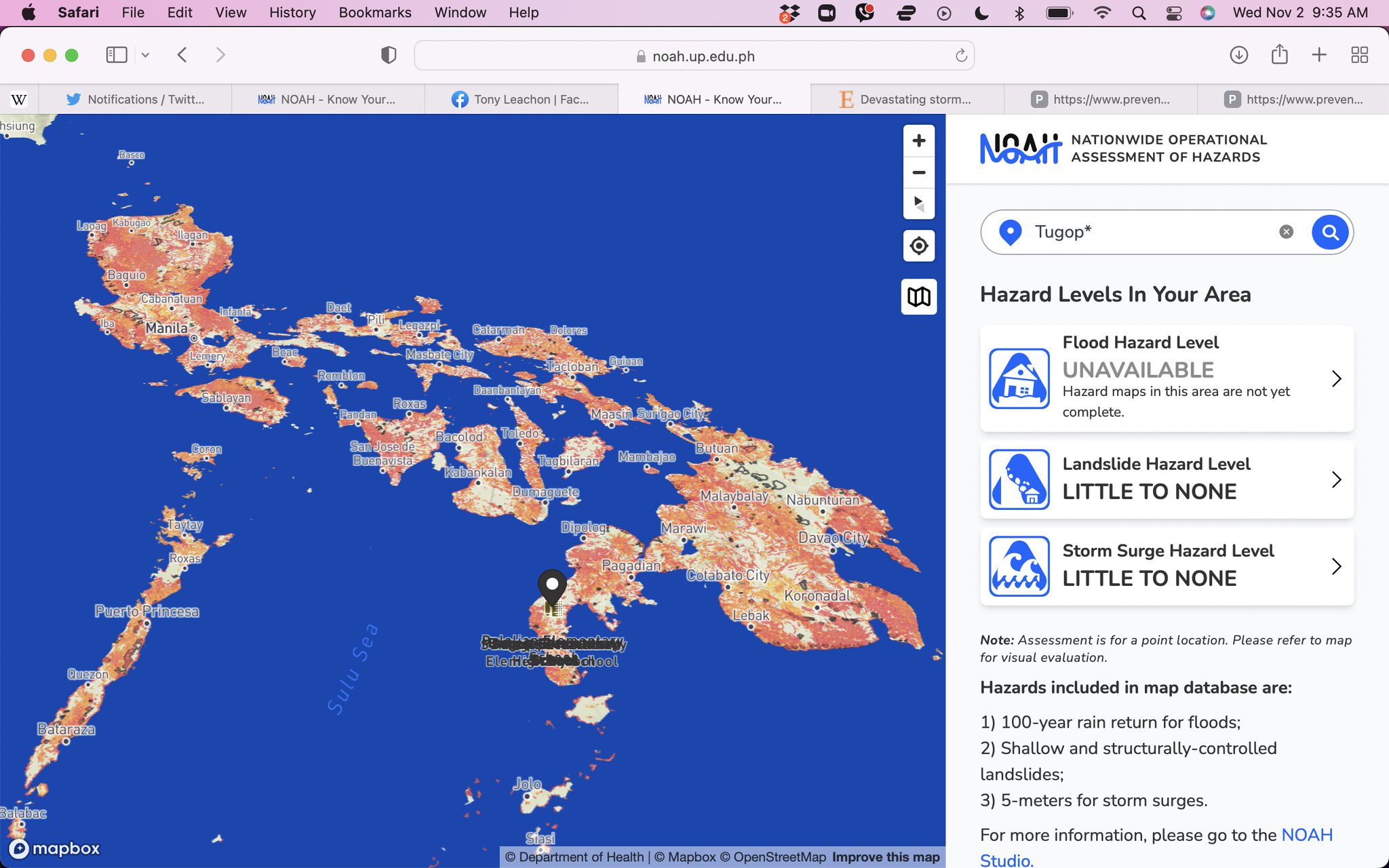Viewport: 1389px width, 868px height.
Task: Select the geolocate (current location) map control
Action: (x=919, y=245)
